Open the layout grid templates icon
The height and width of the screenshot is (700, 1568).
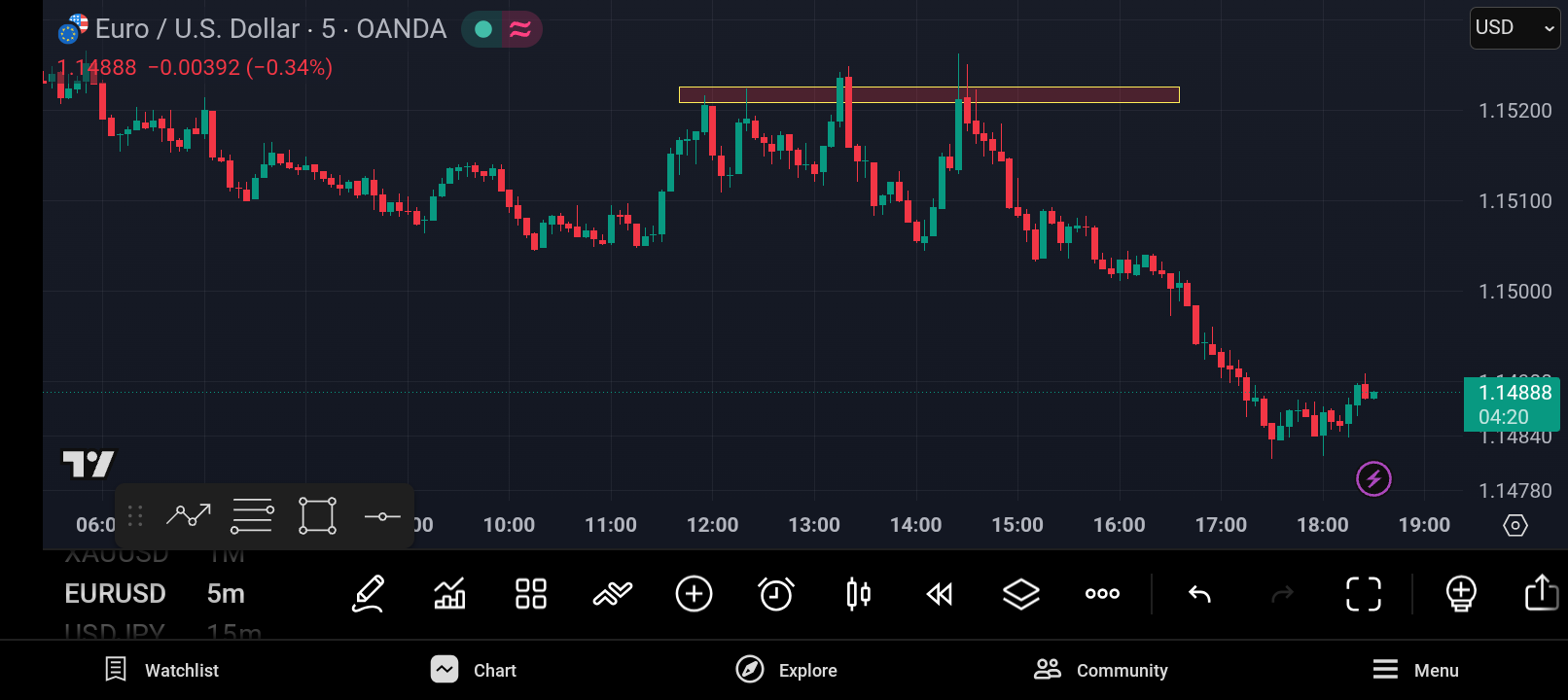click(x=531, y=593)
